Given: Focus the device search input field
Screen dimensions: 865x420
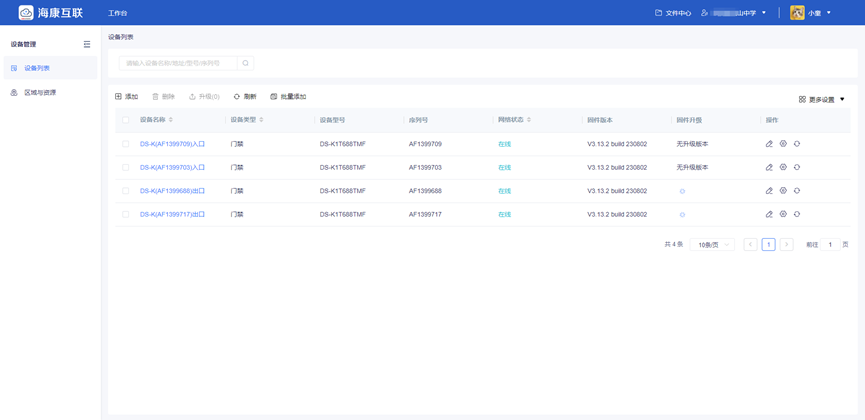Looking at the screenshot, I should click(178, 63).
